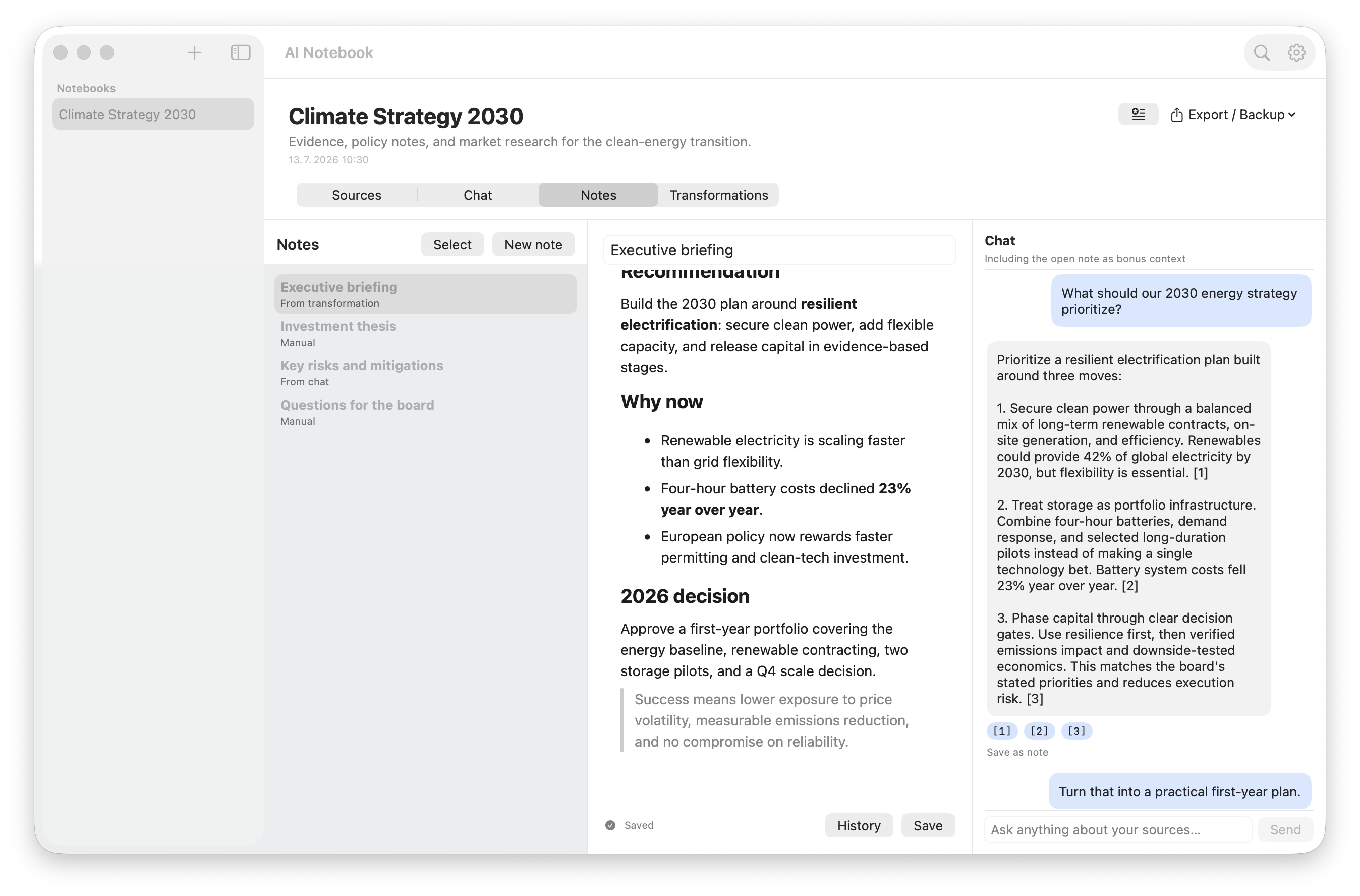Screen dimensions: 1360x896
Task: Create a note with New note
Action: point(533,245)
